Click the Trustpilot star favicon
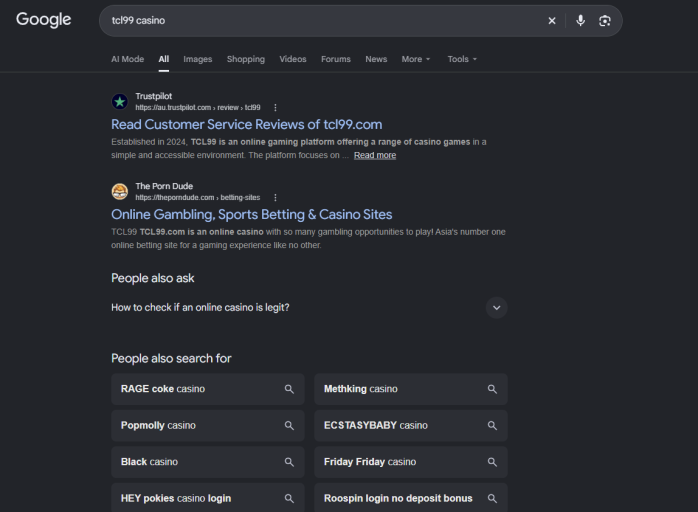 [120, 102]
